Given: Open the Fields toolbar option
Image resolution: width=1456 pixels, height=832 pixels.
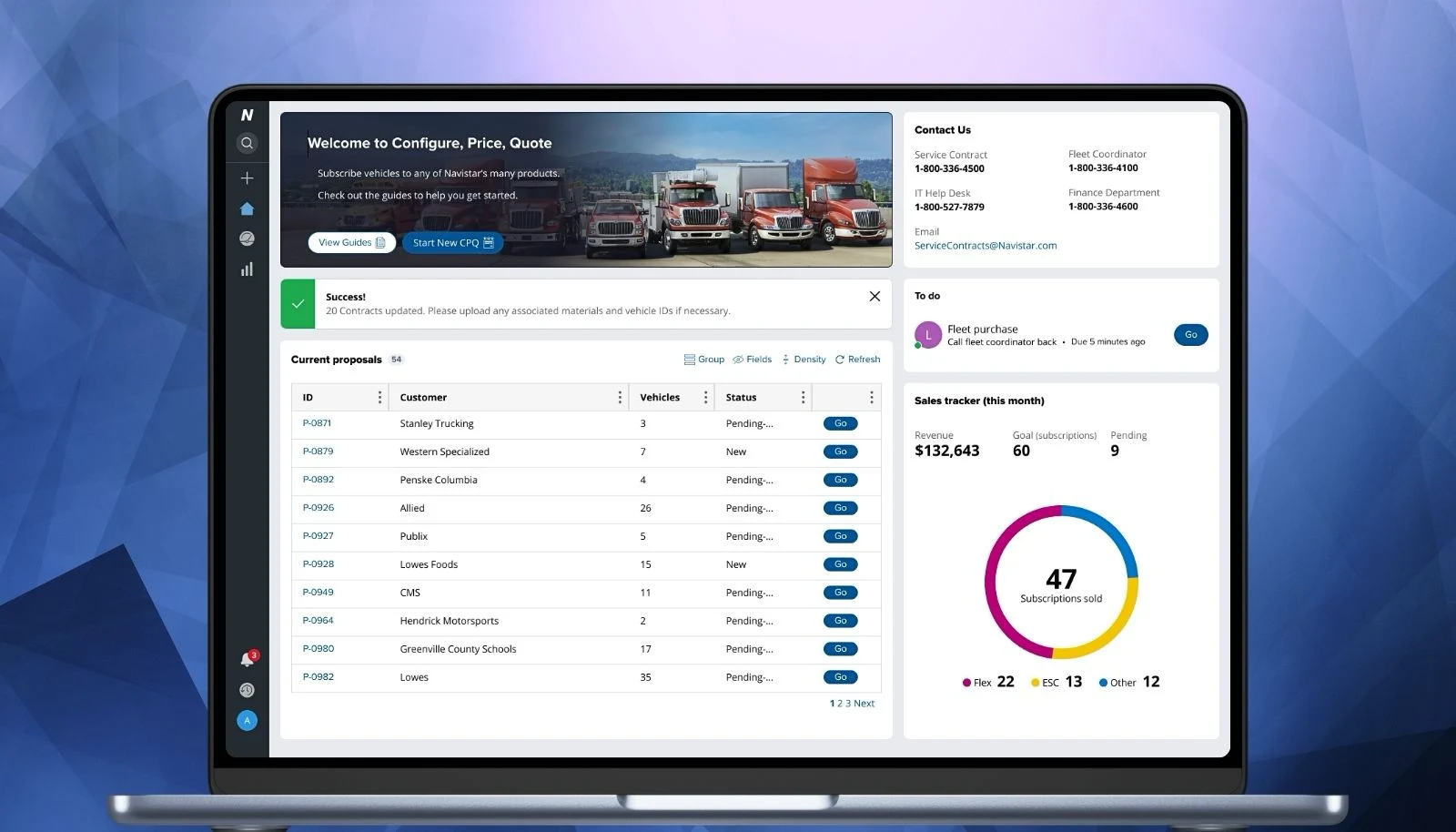Looking at the screenshot, I should pyautogui.click(x=753, y=360).
